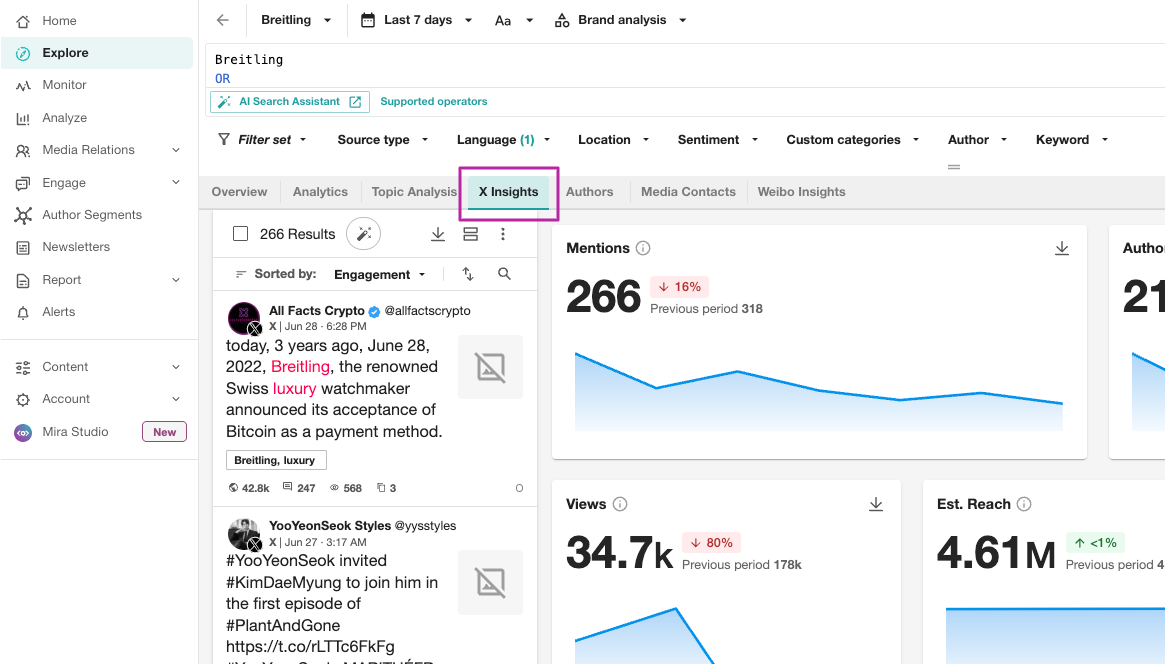Click the drag handle below filters
The width and height of the screenshot is (1165, 664).
pyautogui.click(x=954, y=167)
